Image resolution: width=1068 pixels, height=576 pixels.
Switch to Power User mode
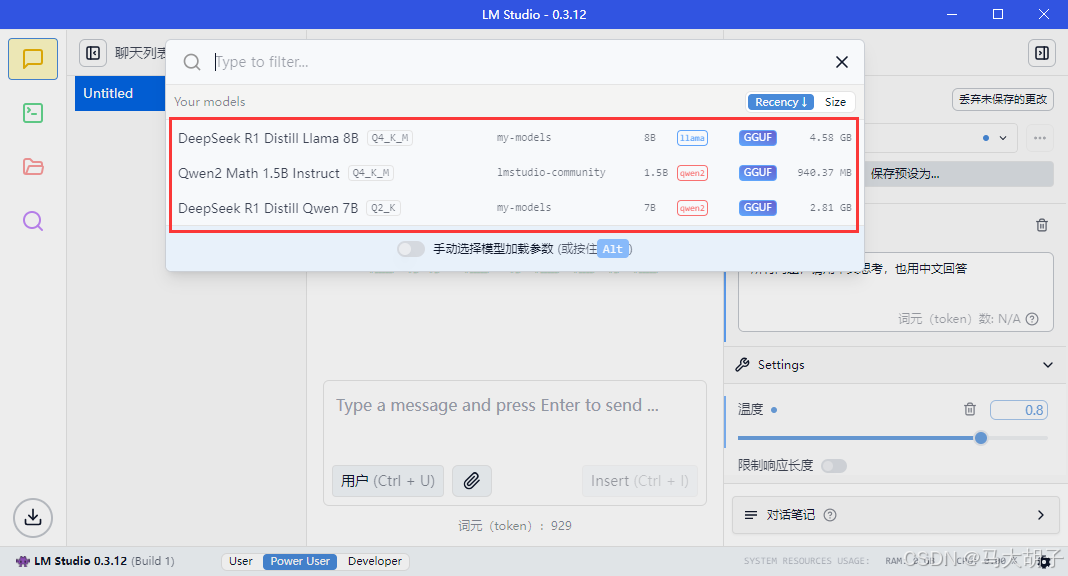[300, 561]
